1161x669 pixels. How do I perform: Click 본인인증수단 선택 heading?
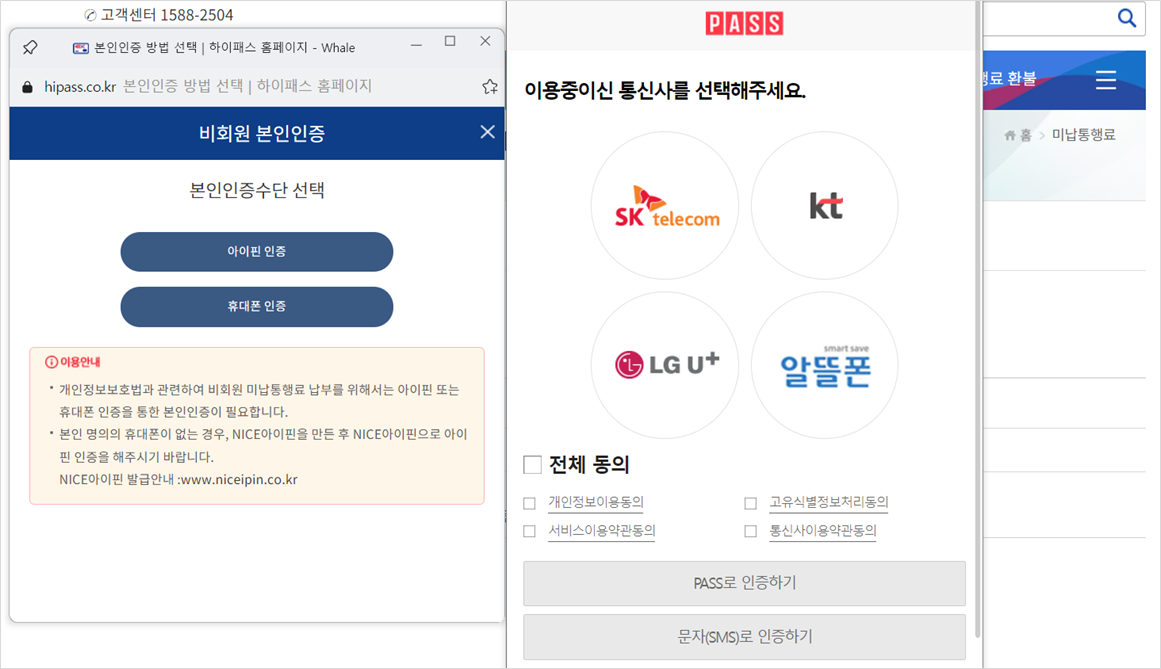(257, 190)
